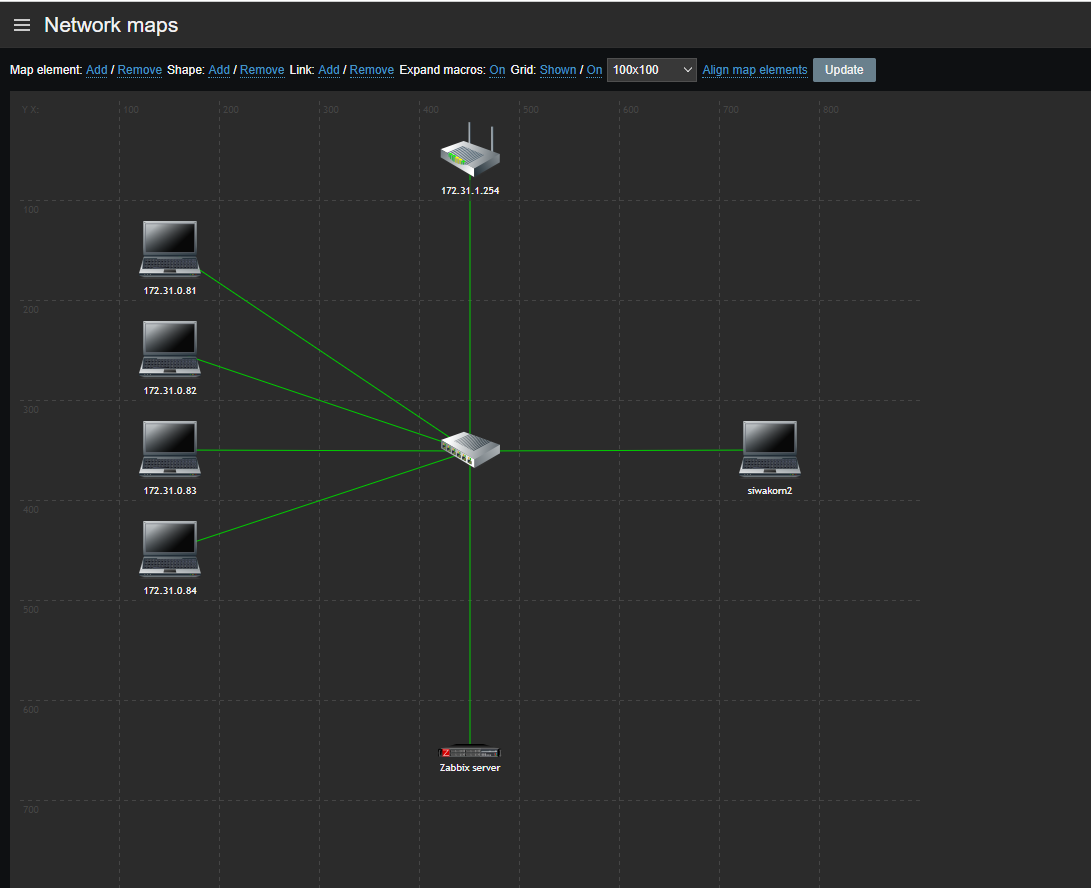This screenshot has height=888, width=1091.
Task: Click the 172.31.0.83 label
Action: coord(170,491)
